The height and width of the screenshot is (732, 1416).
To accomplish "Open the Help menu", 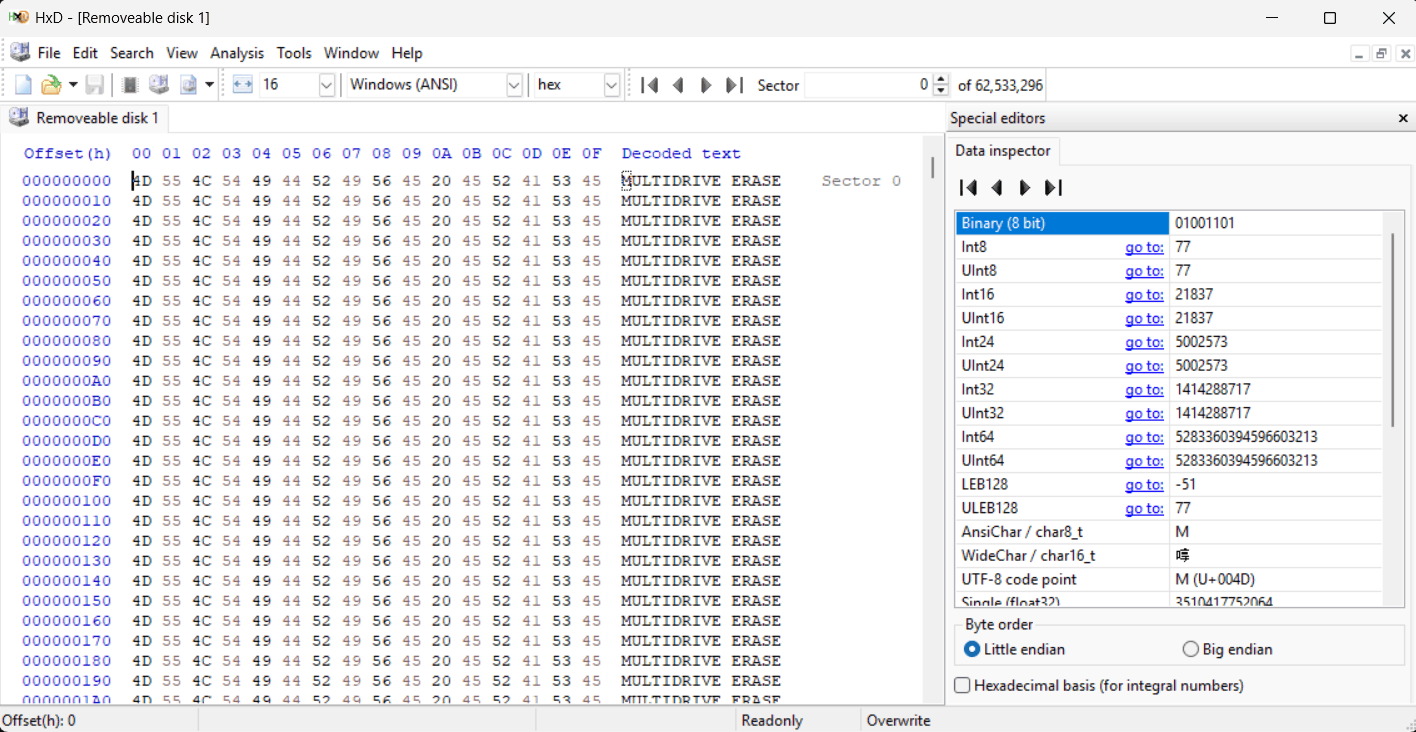I will coord(407,53).
